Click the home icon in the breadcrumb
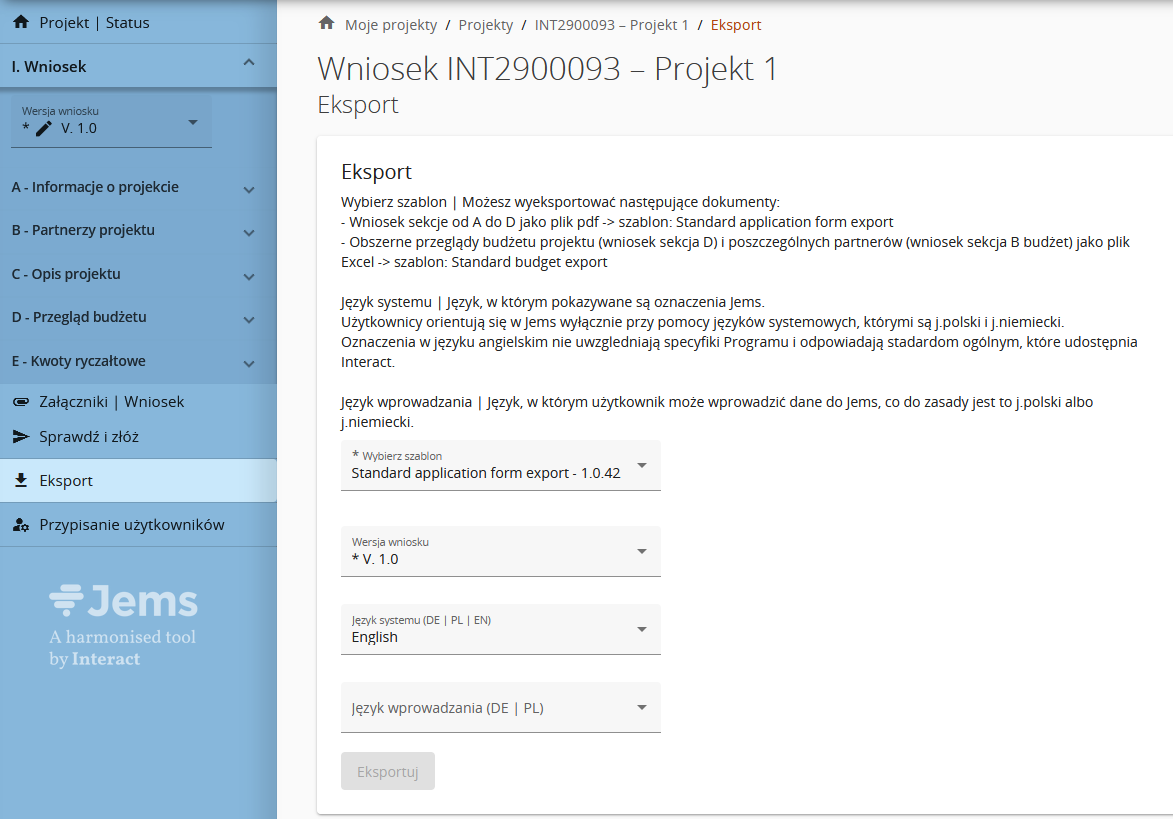The height and width of the screenshot is (819, 1173). (x=325, y=24)
